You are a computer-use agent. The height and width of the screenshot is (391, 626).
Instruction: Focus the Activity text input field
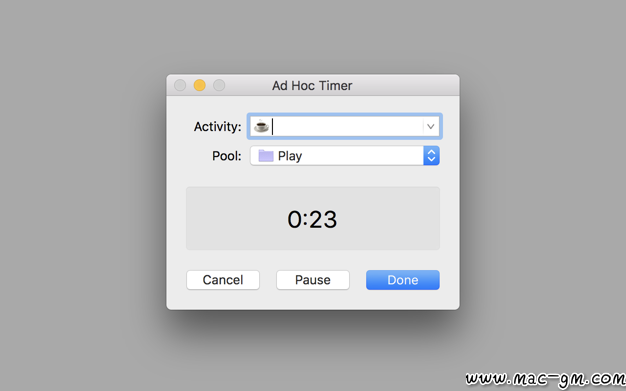[x=344, y=127]
